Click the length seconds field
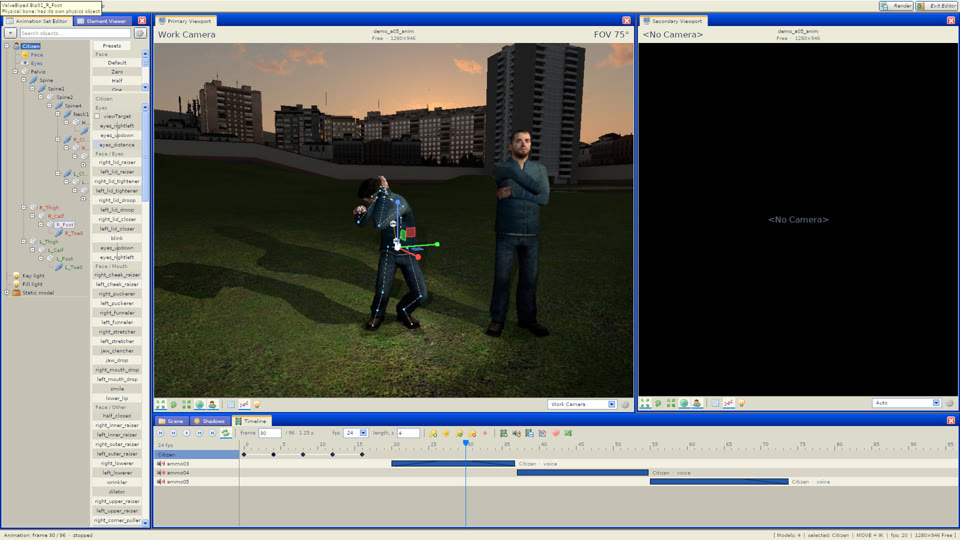 click(408, 433)
